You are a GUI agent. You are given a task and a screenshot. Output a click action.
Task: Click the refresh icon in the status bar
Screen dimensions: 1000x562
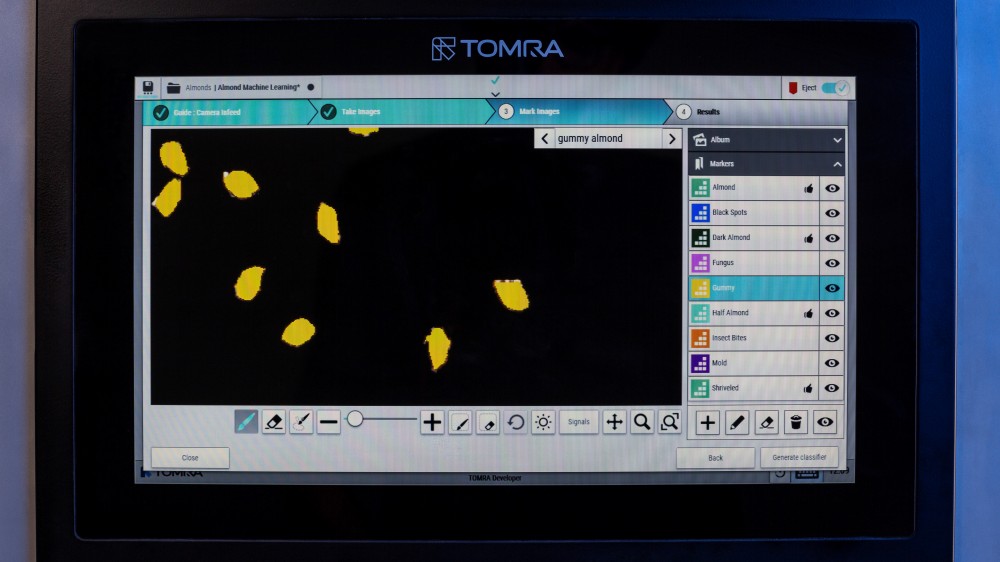tap(779, 473)
